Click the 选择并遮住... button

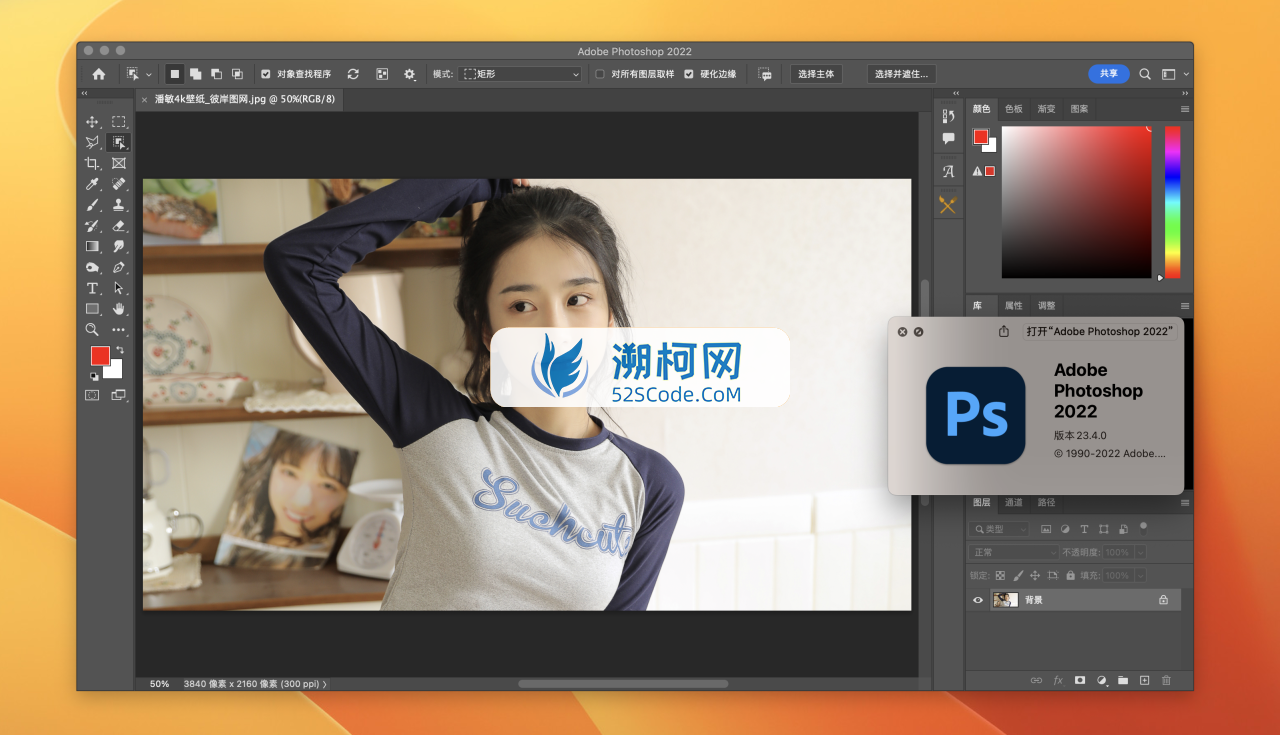pos(901,74)
